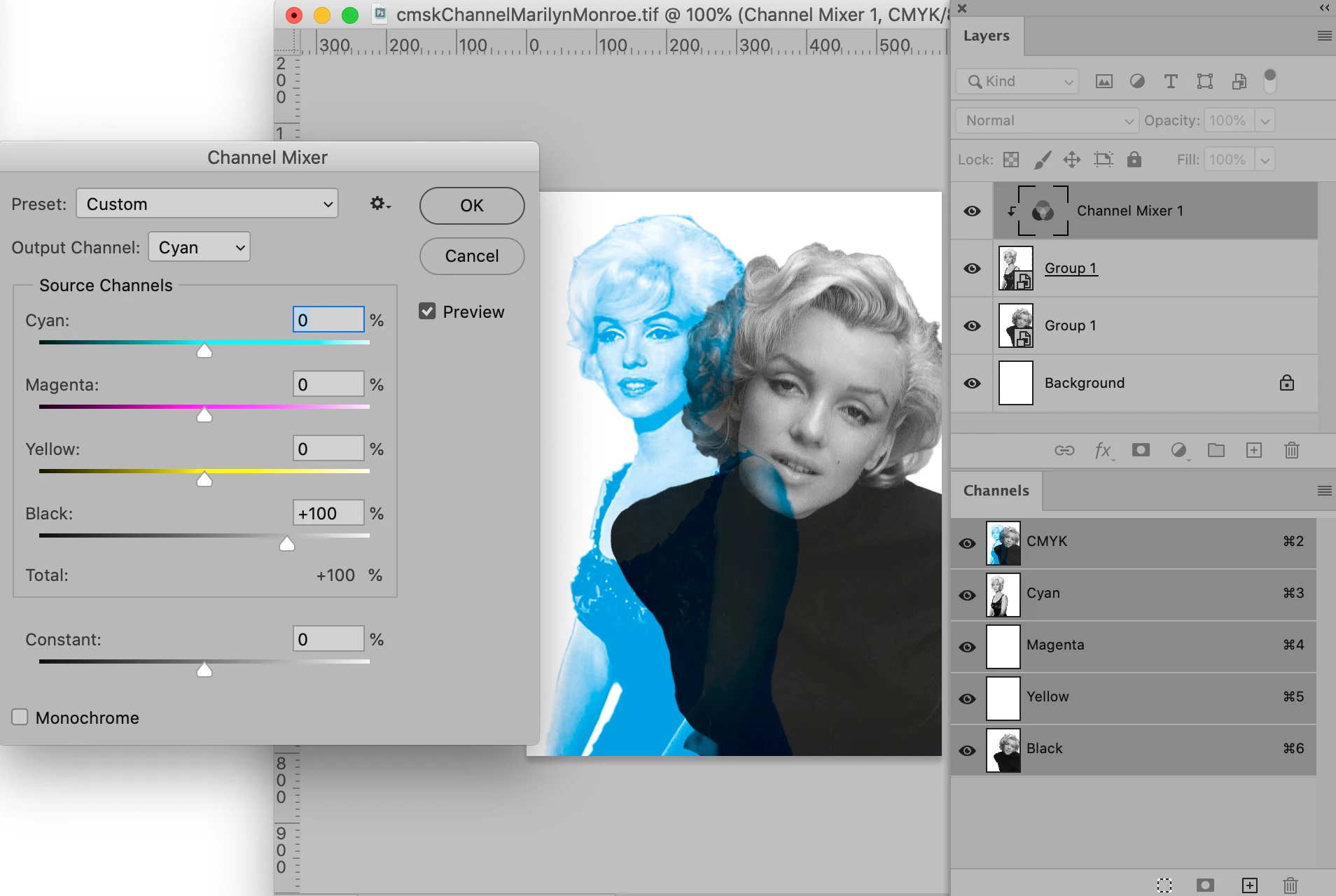The image size is (1336, 896).
Task: Open the Opacity slider dropdown arrow
Action: click(1265, 120)
